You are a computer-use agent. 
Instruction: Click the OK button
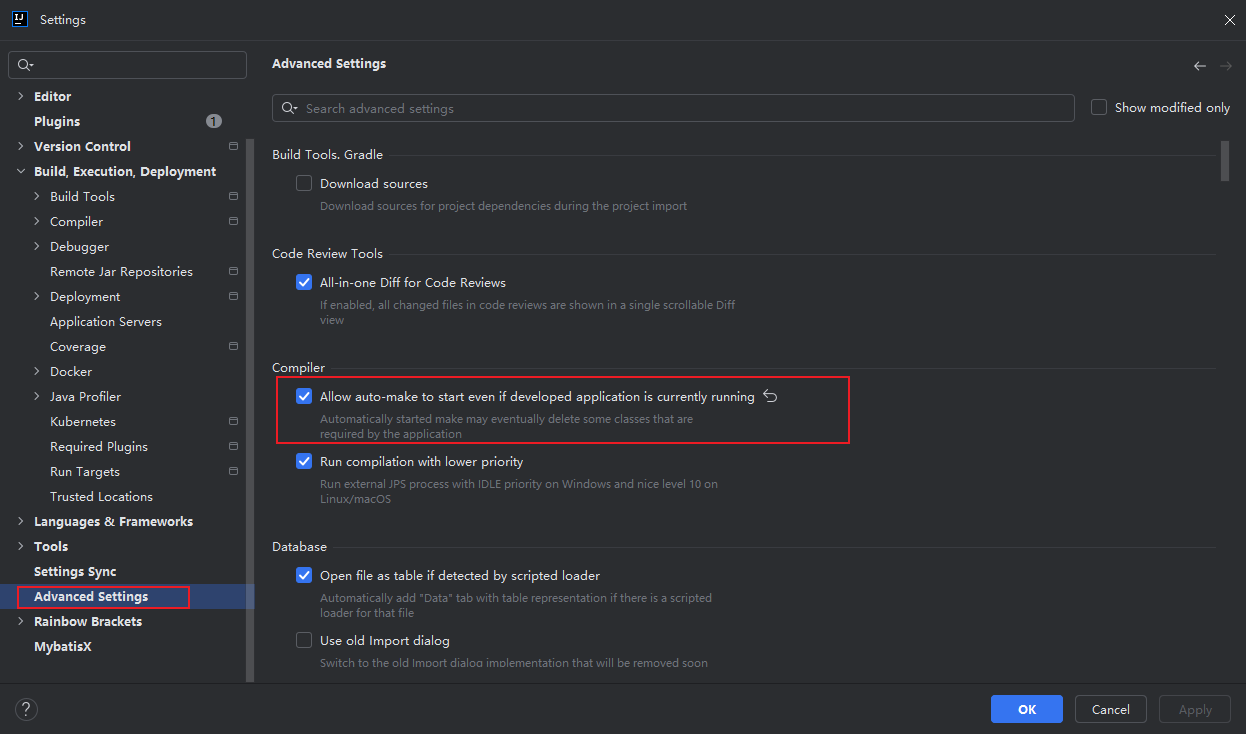click(1027, 709)
